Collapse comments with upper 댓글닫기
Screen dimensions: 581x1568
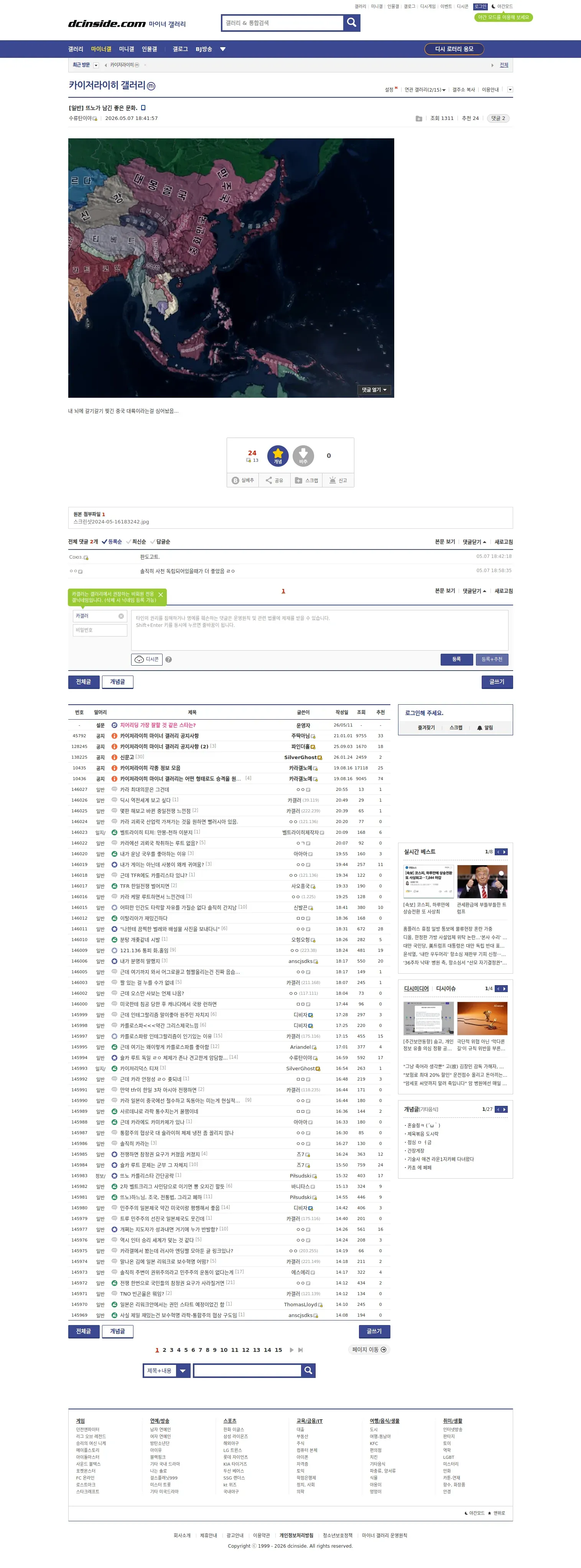[474, 542]
